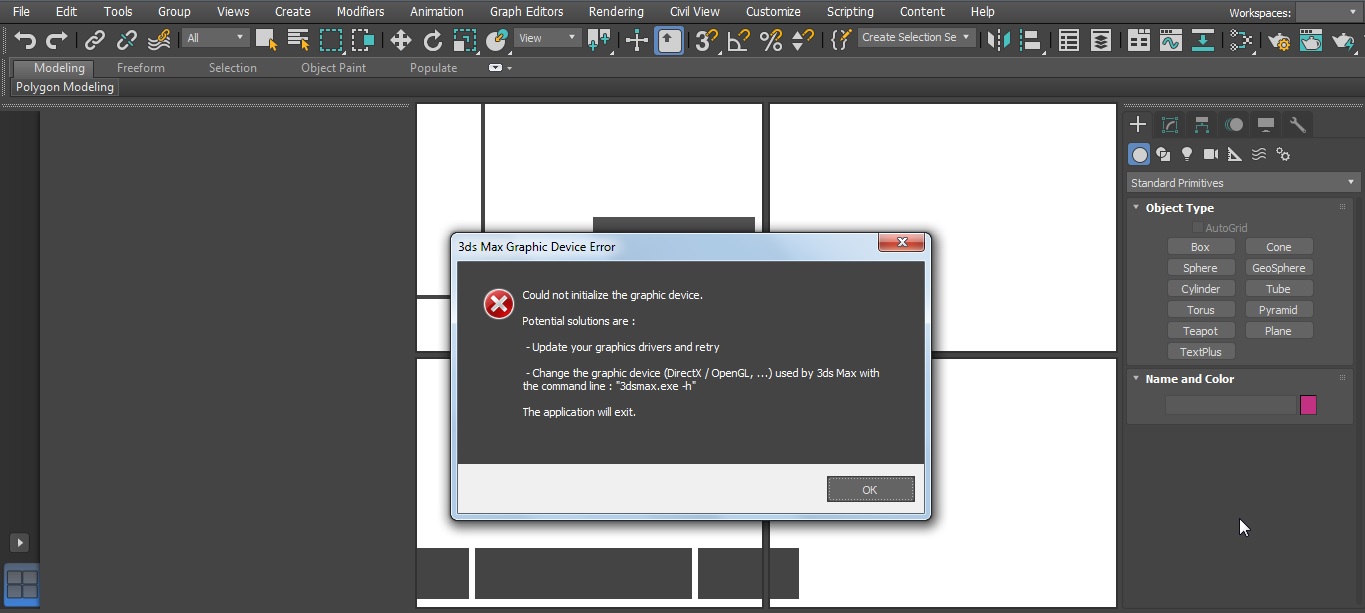Open the Rendering menu
This screenshot has height=613, width=1365.
pyautogui.click(x=616, y=12)
